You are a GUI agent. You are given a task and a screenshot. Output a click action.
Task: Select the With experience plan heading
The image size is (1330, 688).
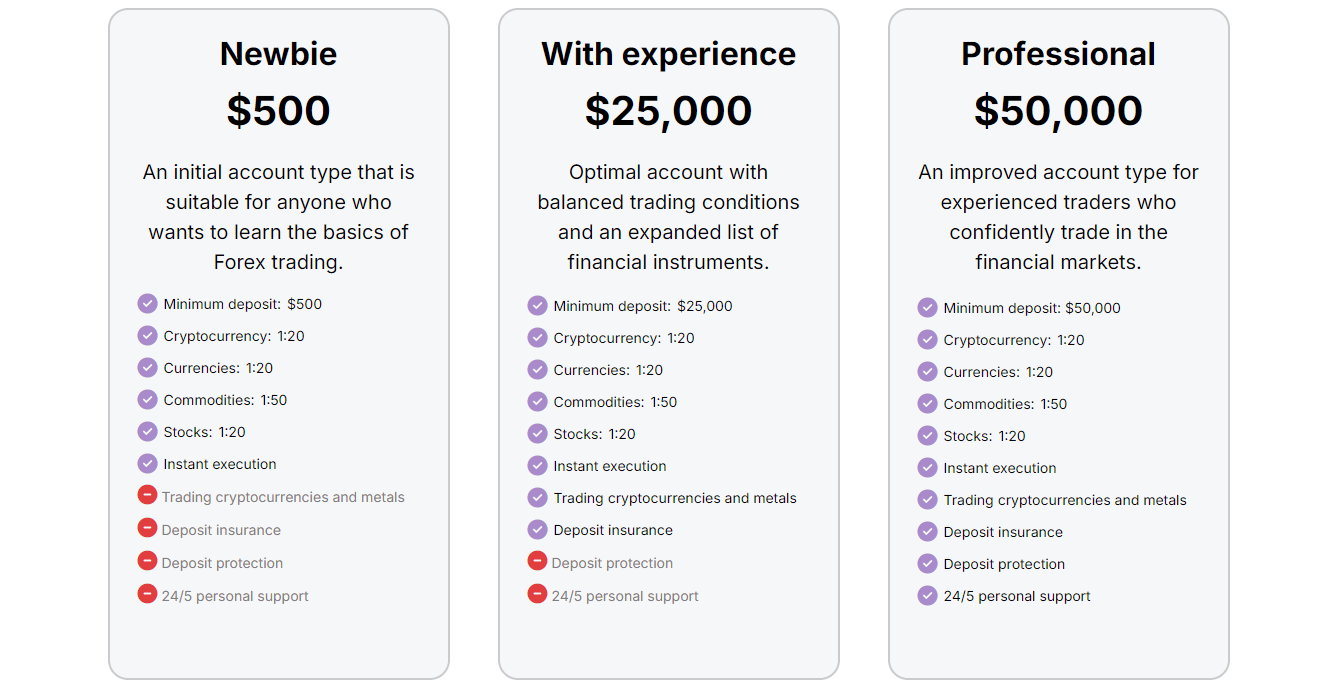click(669, 54)
